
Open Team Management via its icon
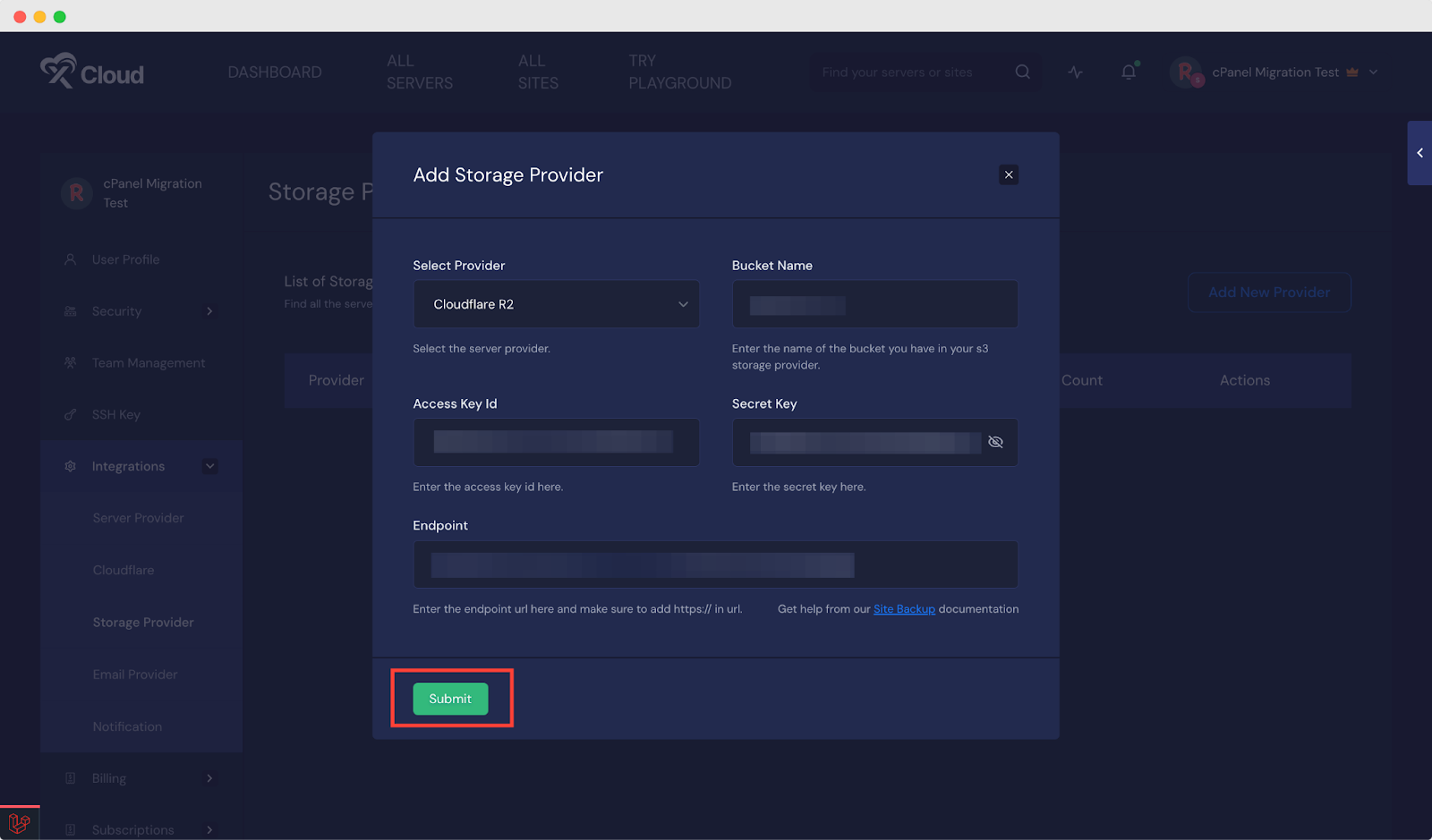(71, 362)
